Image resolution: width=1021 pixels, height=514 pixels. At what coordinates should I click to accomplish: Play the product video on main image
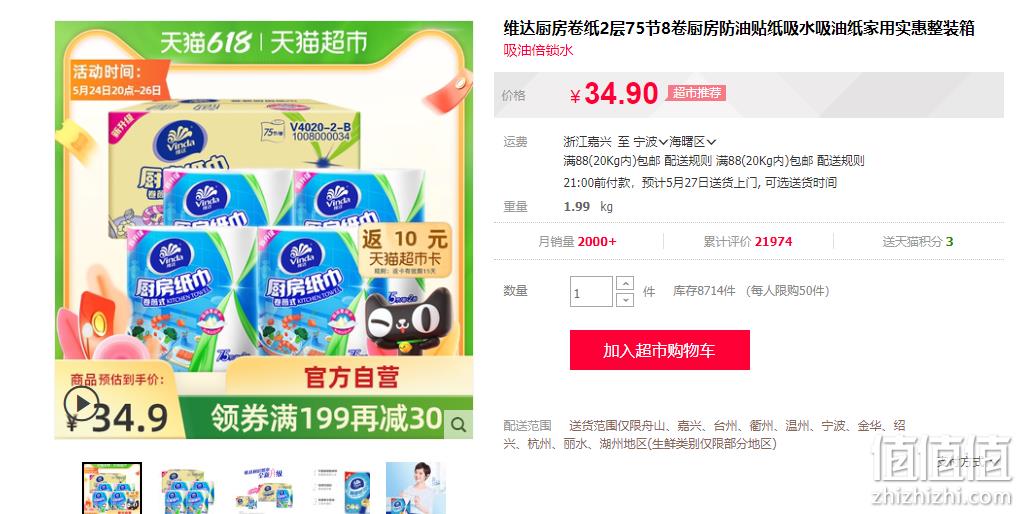click(x=81, y=405)
